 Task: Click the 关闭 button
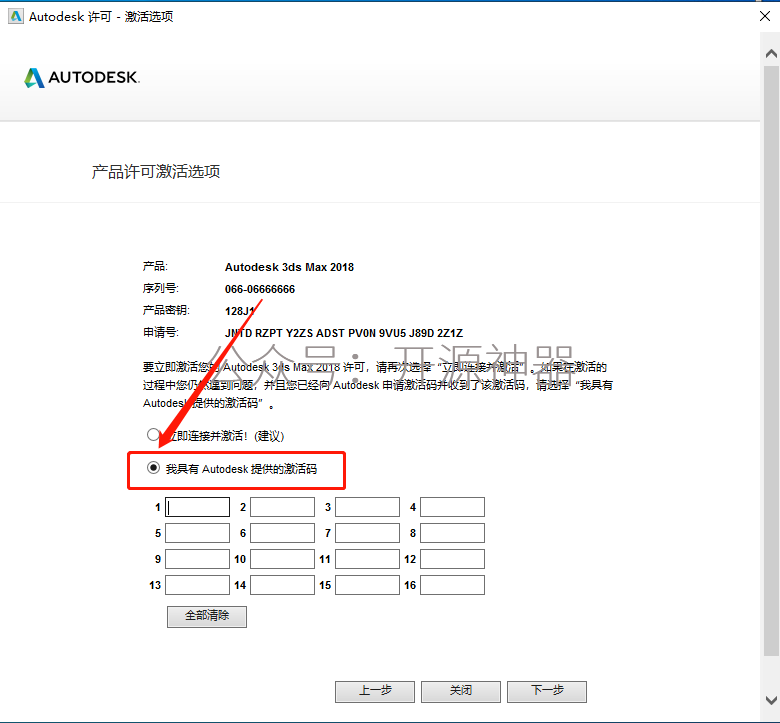tap(461, 692)
